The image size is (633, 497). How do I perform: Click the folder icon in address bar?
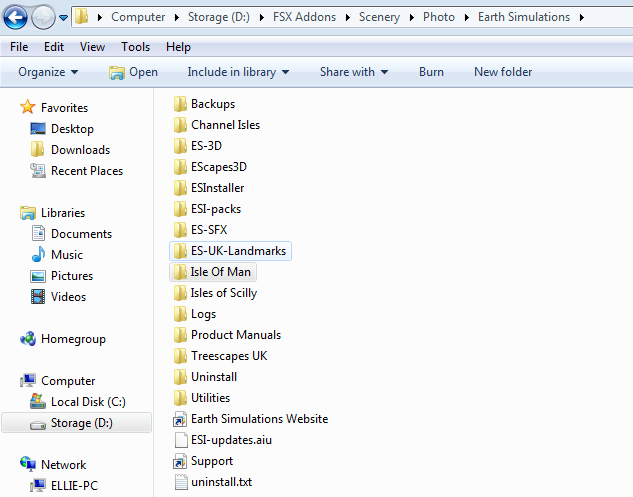(82, 17)
